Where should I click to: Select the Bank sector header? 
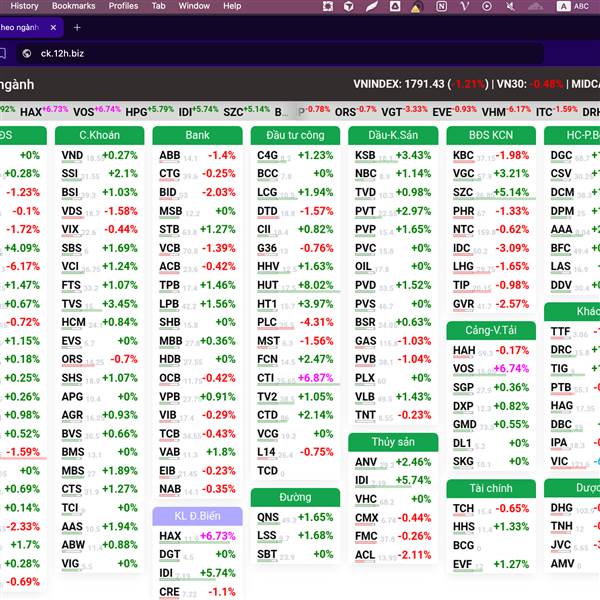pos(197,135)
